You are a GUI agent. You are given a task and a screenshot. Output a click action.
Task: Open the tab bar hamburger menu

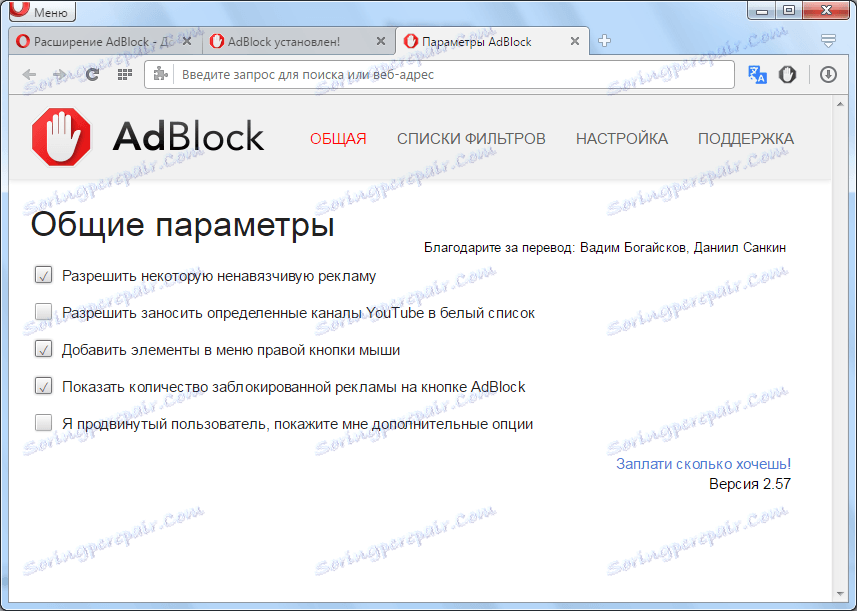coord(828,41)
